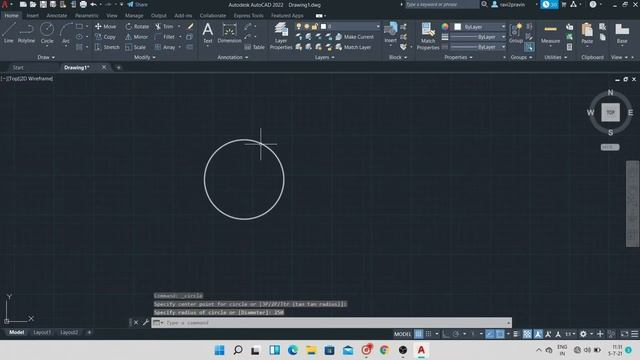
Task: Click the Dimension tool
Action: (229, 33)
